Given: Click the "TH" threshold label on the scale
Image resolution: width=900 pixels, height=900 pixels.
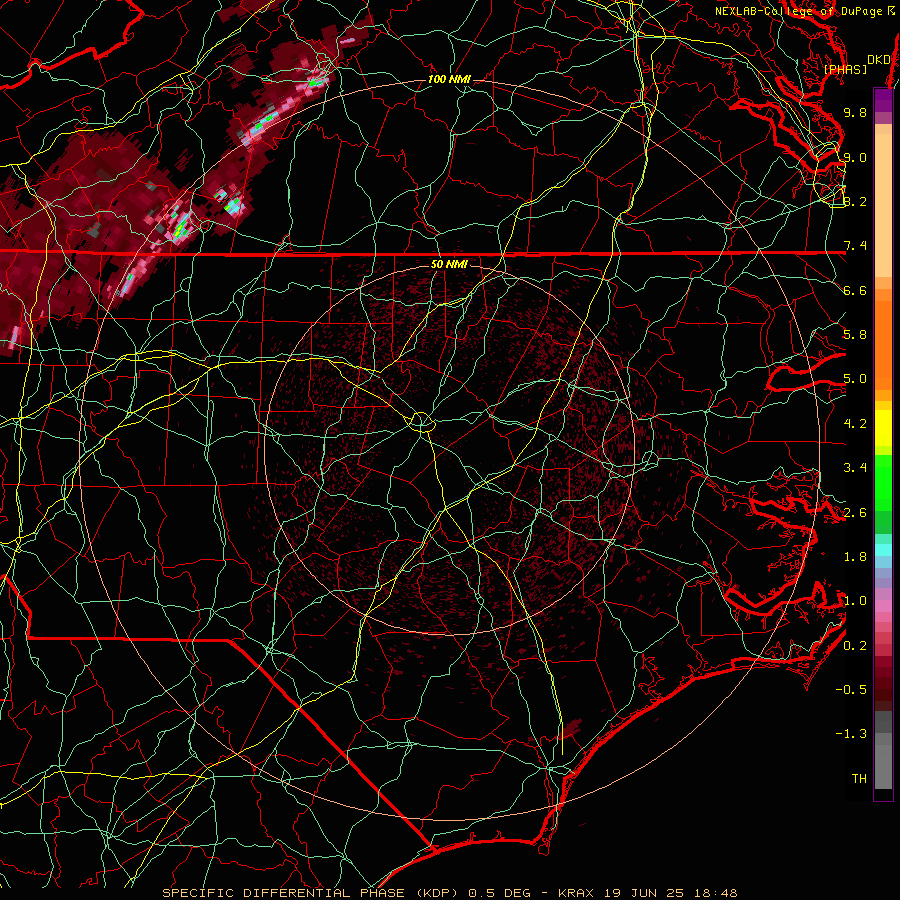Looking at the screenshot, I should [x=859, y=779].
